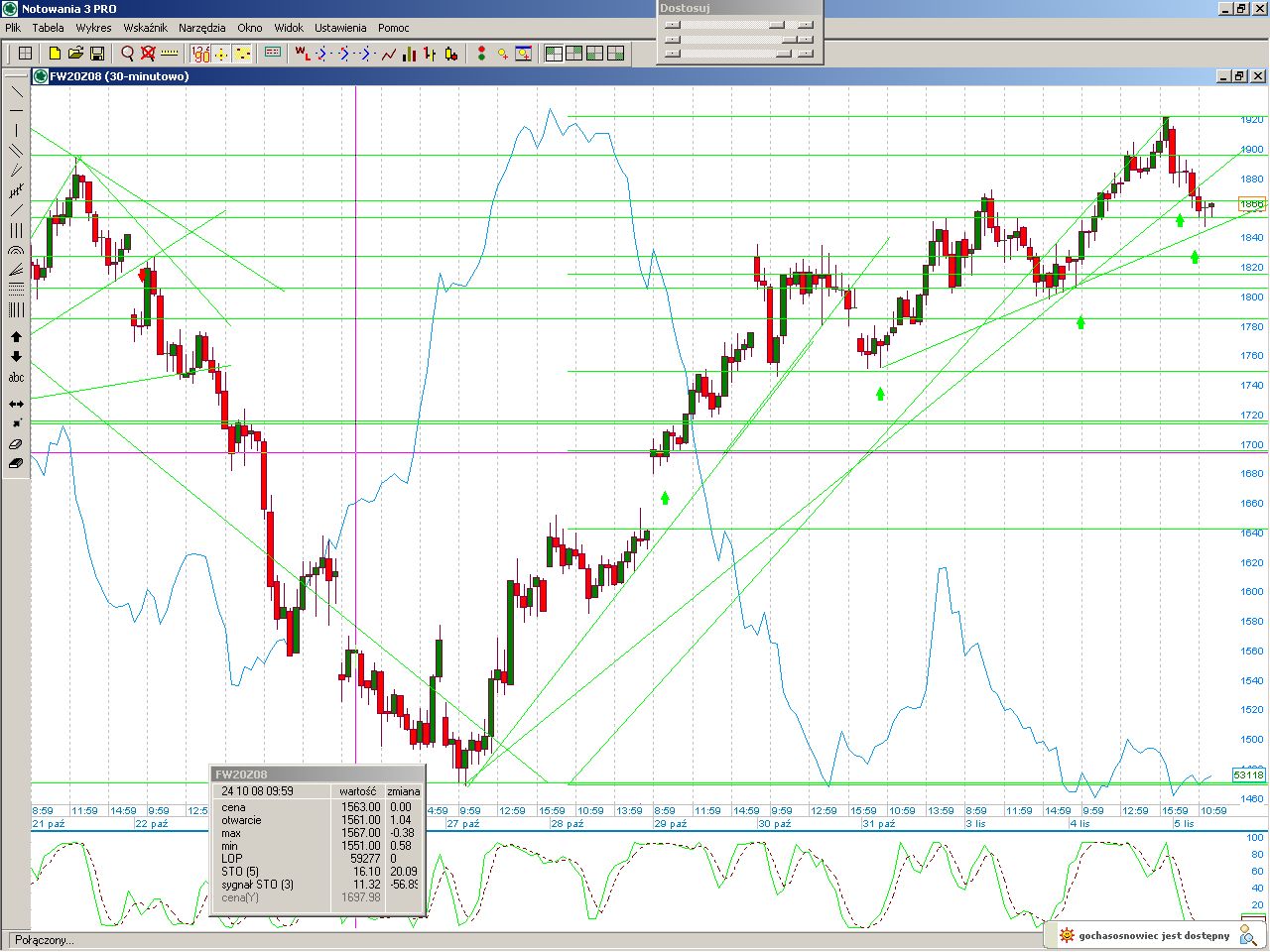The height and width of the screenshot is (952, 1270).
Task: Open the Wykres dropdown menu
Action: pyautogui.click(x=93, y=28)
